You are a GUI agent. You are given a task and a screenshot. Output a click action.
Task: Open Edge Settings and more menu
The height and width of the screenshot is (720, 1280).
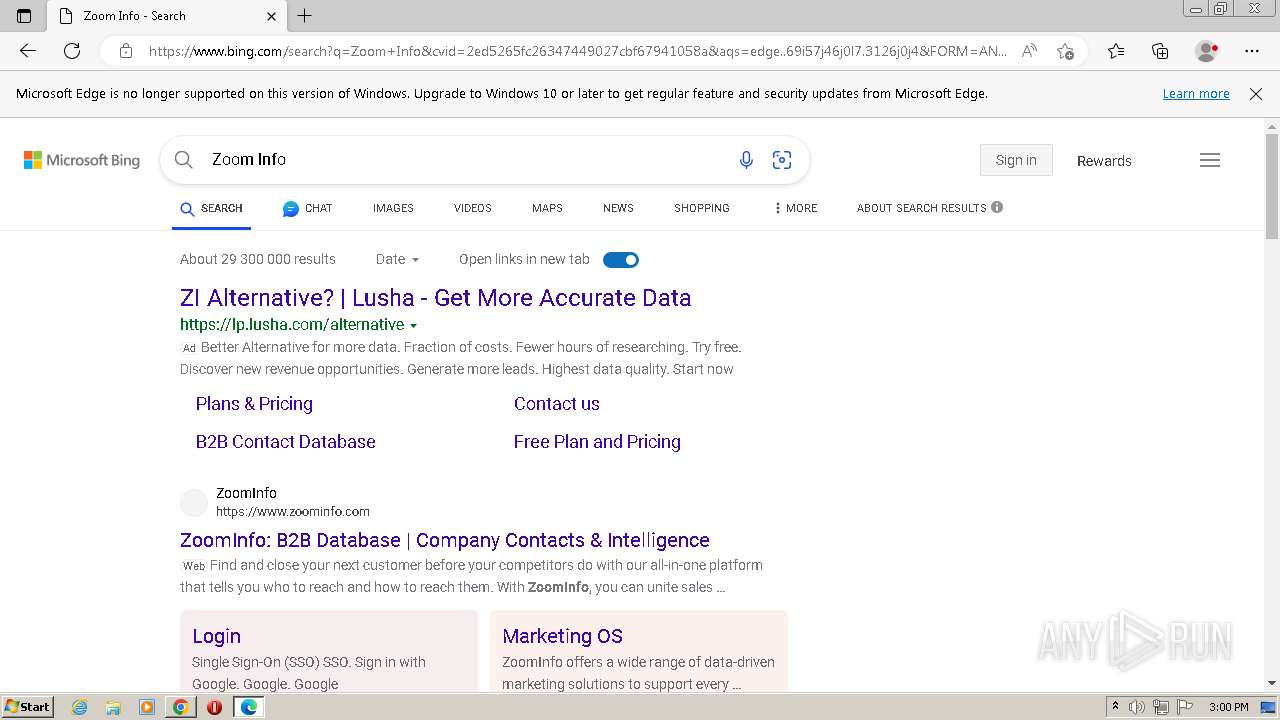(x=1252, y=51)
